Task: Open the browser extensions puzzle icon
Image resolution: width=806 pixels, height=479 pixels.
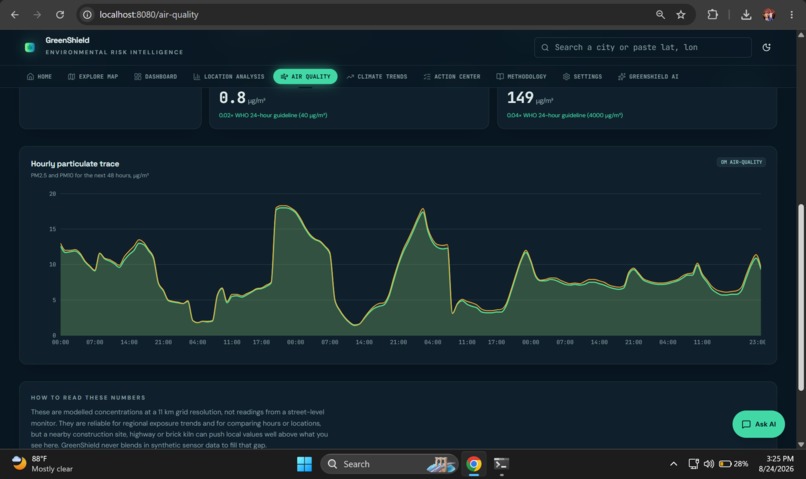Action: [x=712, y=14]
